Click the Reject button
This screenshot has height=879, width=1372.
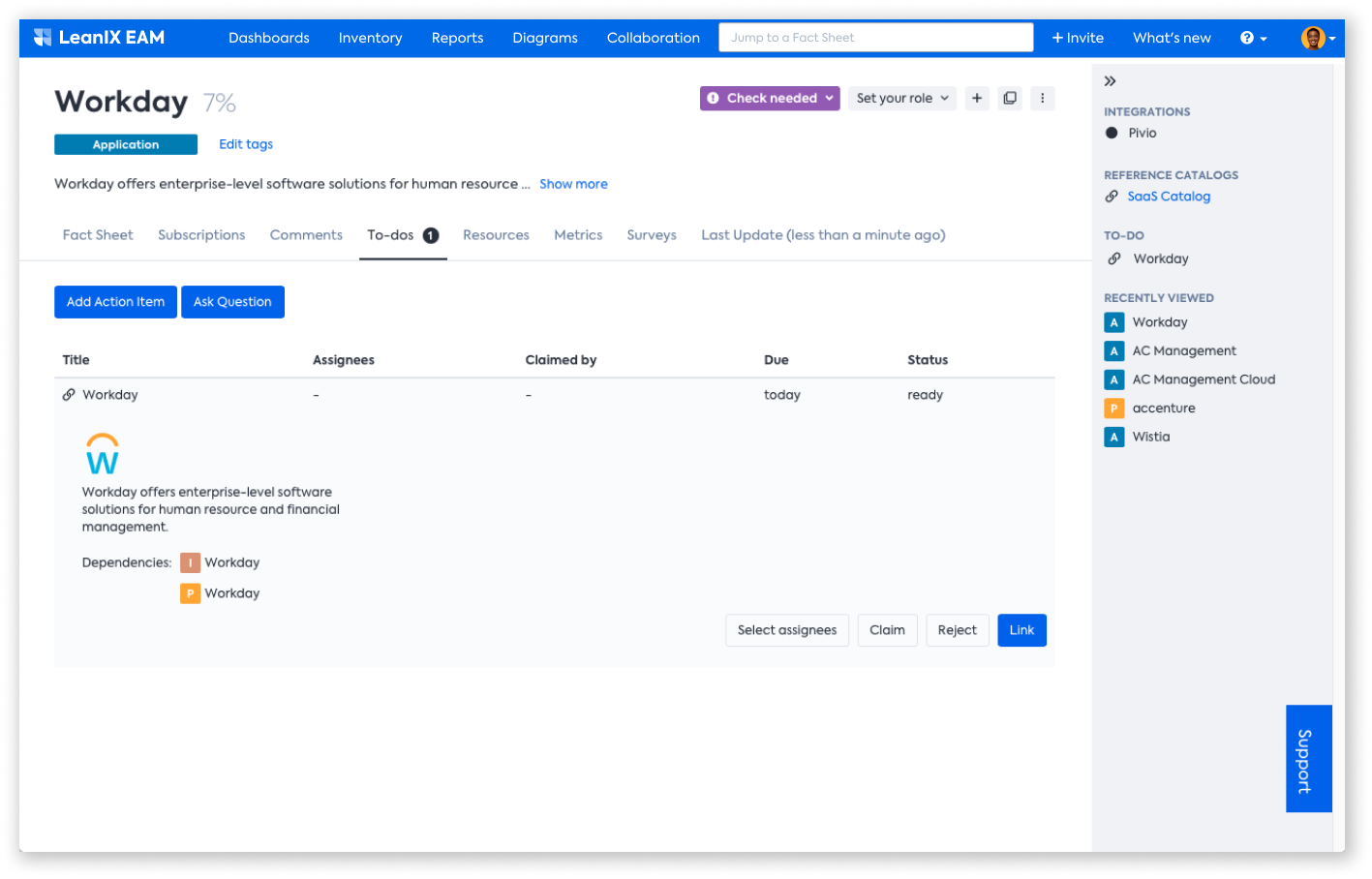(x=957, y=630)
